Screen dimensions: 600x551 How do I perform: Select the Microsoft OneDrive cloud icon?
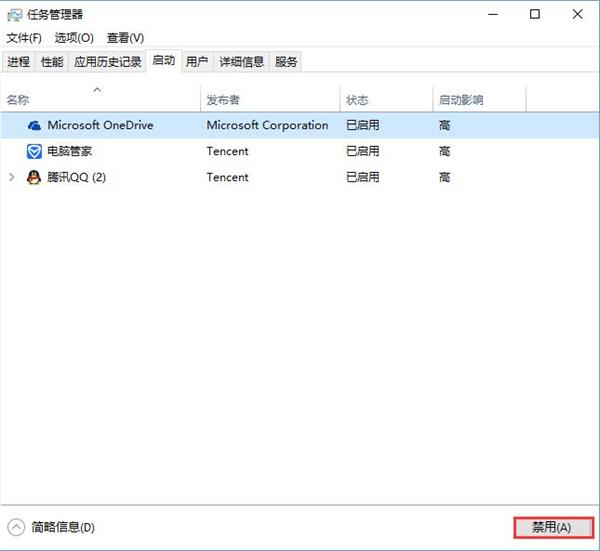[34, 125]
